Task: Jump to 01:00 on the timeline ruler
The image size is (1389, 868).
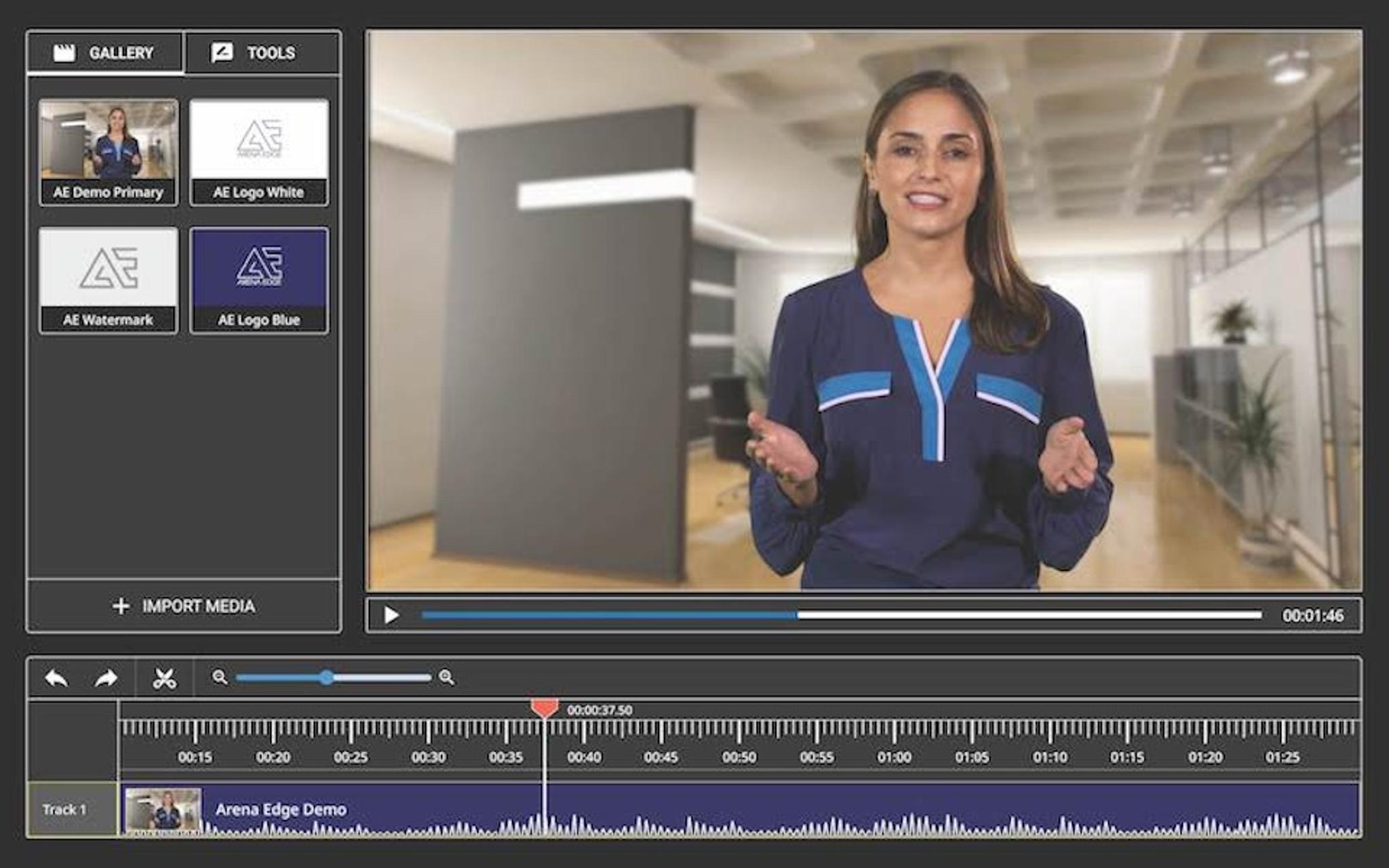Action: pyautogui.click(x=895, y=757)
